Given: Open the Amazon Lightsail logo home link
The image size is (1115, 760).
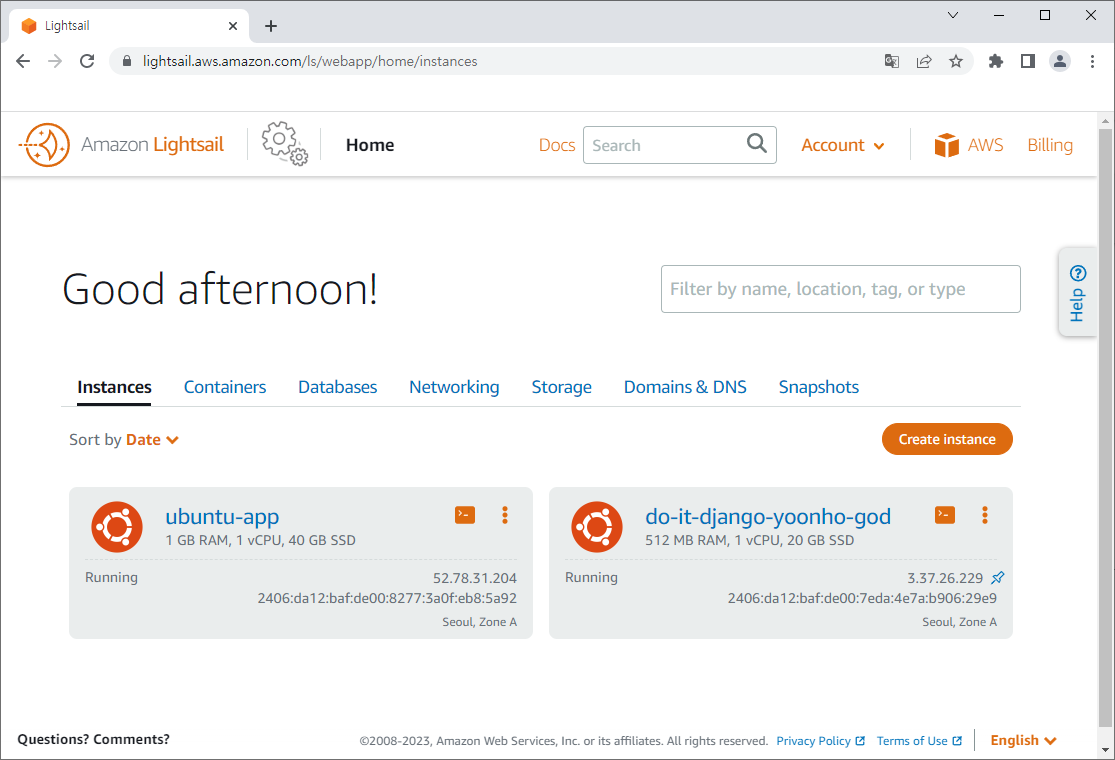Looking at the screenshot, I should click(121, 145).
